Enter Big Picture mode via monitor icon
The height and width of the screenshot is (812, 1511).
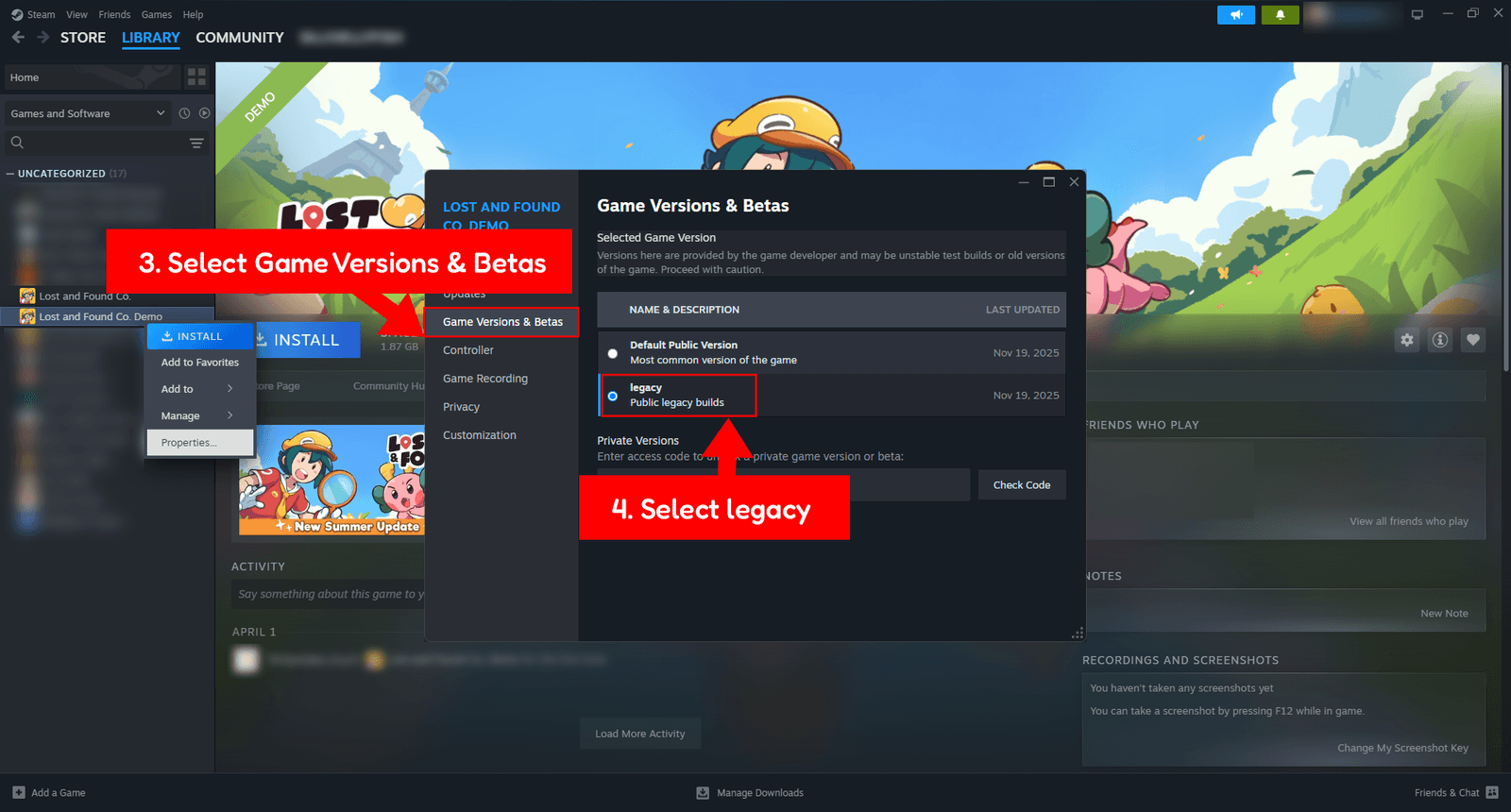[1417, 15]
